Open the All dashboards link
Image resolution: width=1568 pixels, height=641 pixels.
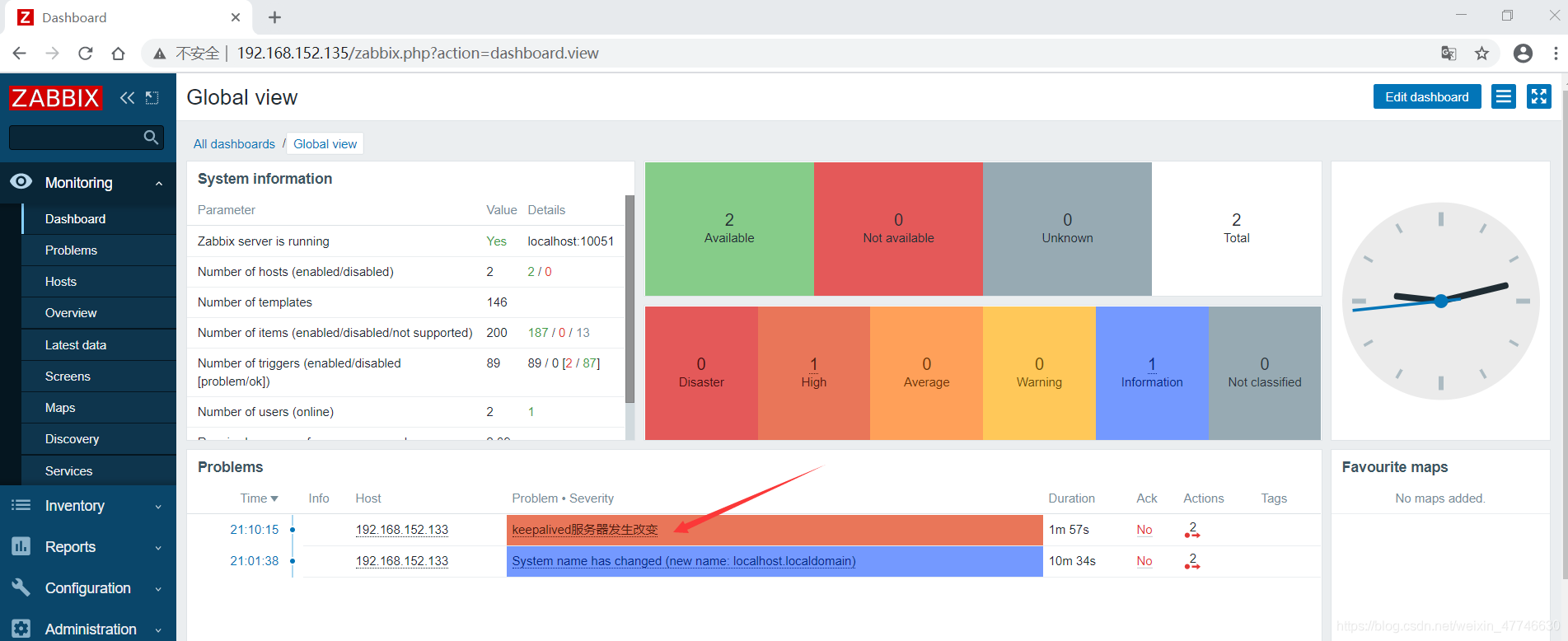[234, 144]
